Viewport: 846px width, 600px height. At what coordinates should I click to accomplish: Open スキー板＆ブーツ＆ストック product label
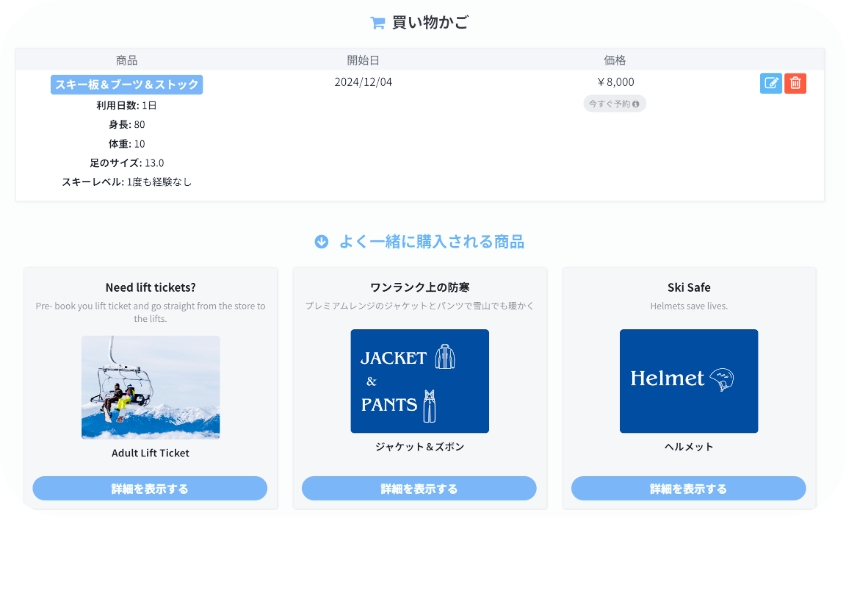127,85
